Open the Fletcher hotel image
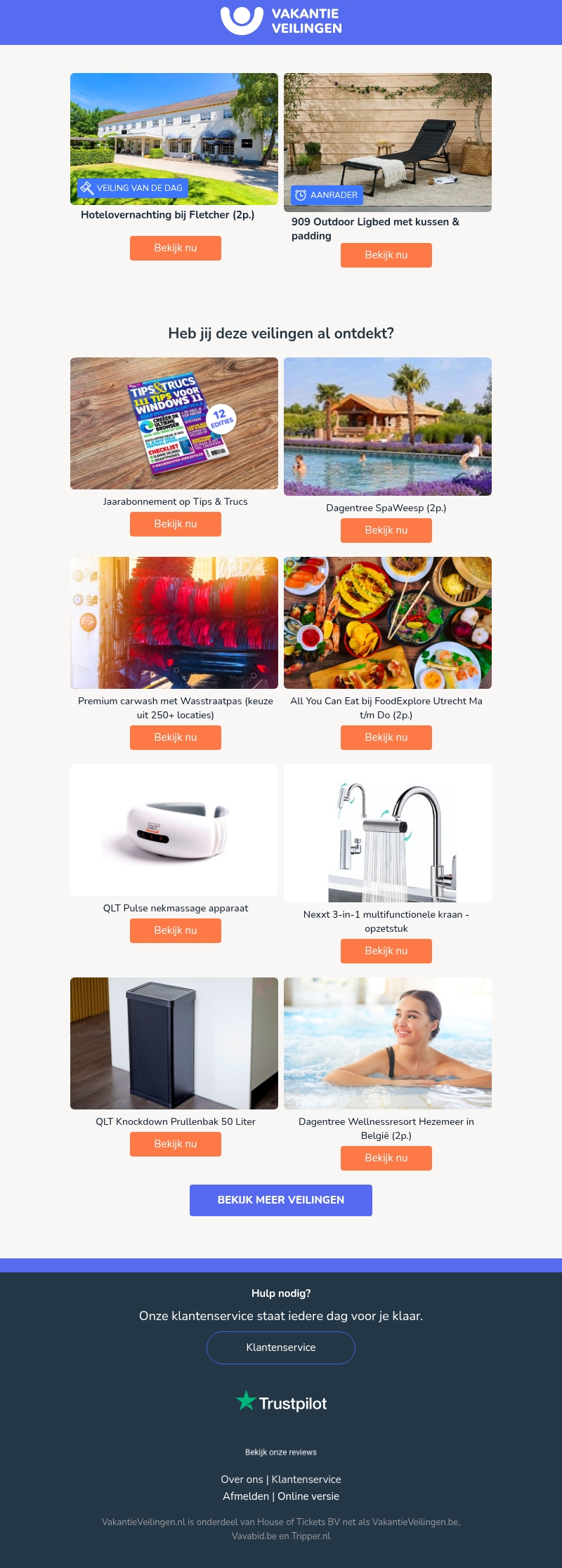This screenshot has width=562, height=1568. coord(174,139)
